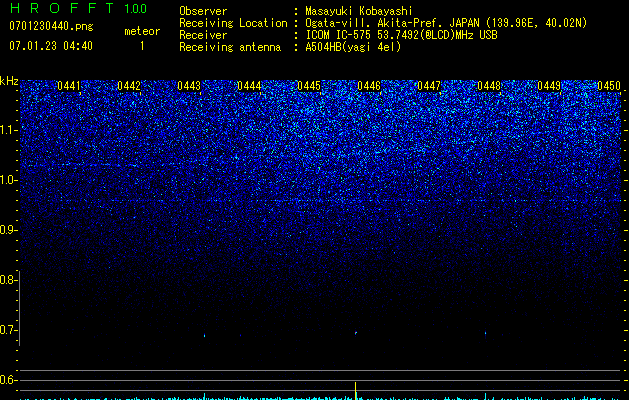Click the 0.7 kHz axis label
The height and width of the screenshot is (400, 629).
click(7, 330)
